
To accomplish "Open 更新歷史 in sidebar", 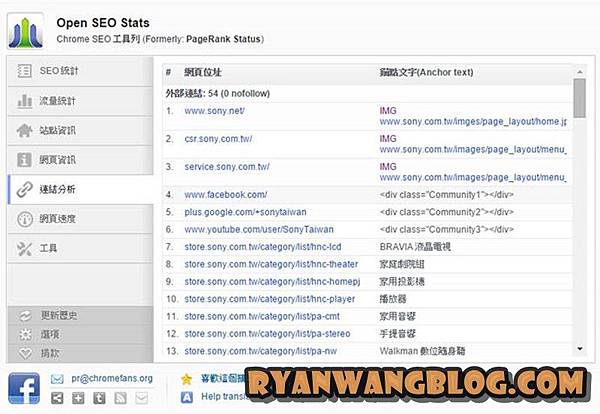I will 80,316.
